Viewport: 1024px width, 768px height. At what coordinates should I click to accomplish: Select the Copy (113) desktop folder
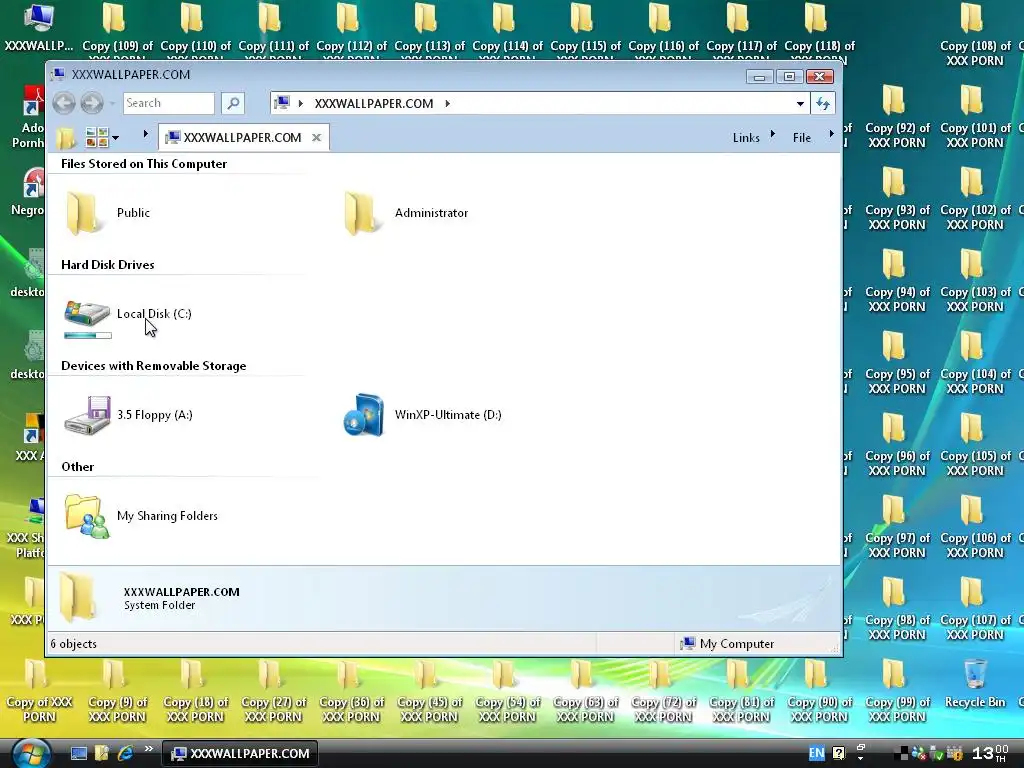[x=429, y=29]
